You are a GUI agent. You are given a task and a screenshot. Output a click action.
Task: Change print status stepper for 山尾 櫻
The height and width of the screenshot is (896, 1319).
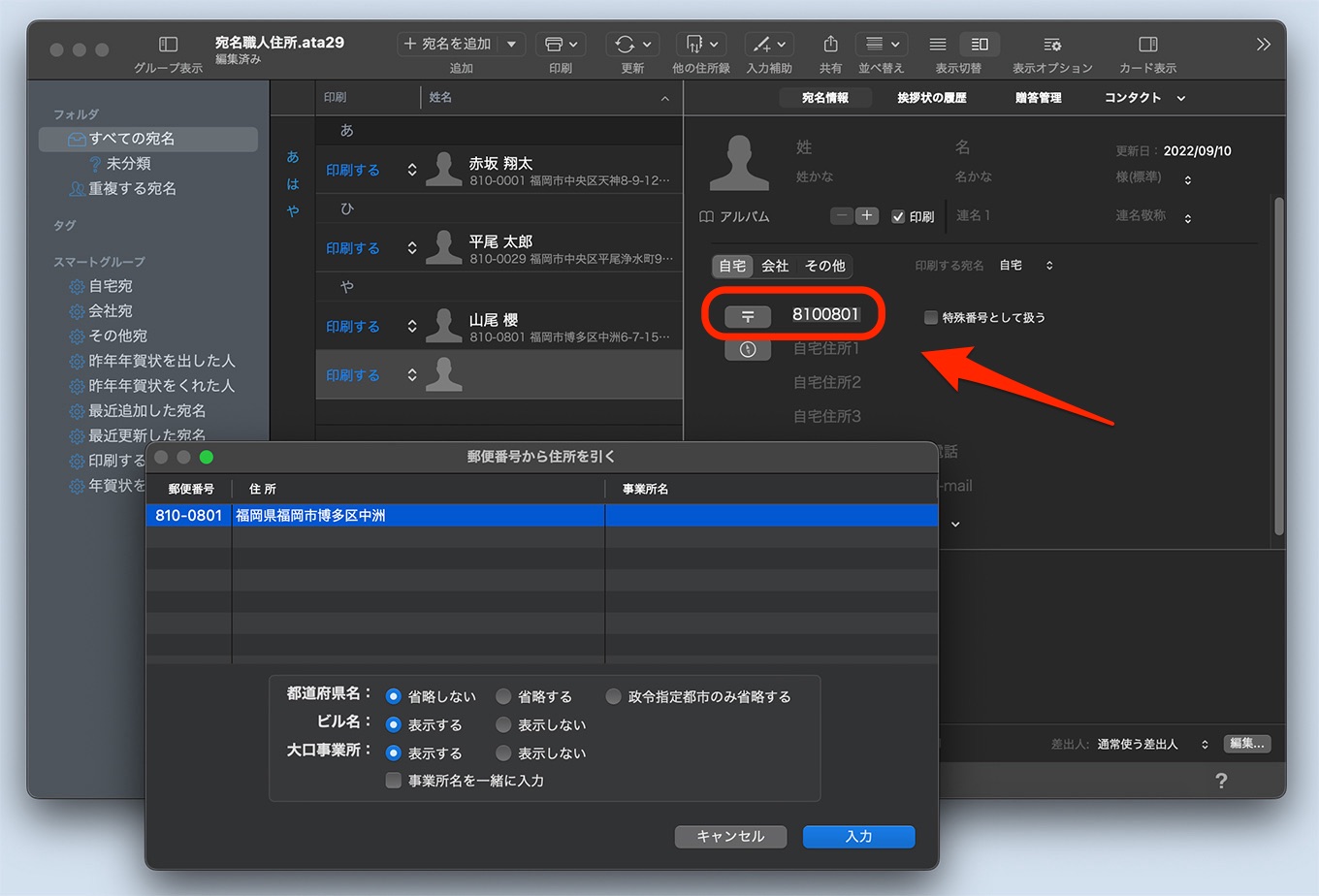[412, 327]
